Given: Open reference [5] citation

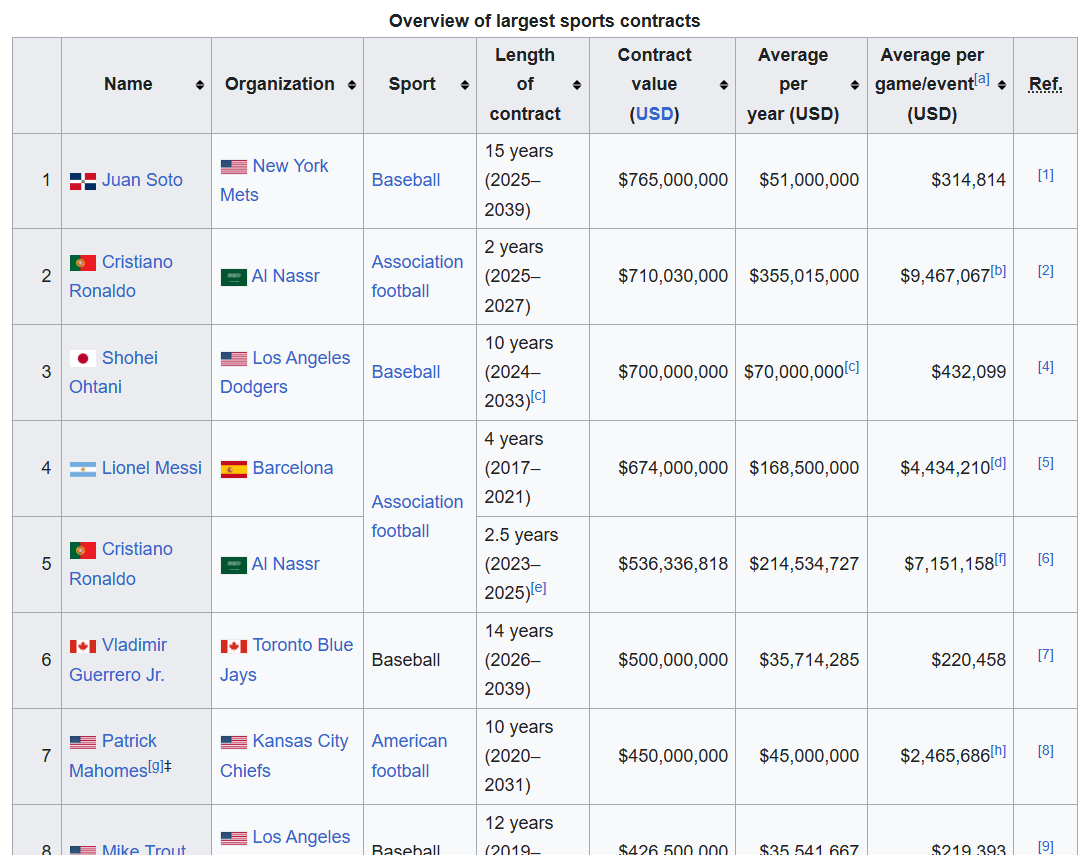Looking at the screenshot, I should click(x=1046, y=463).
